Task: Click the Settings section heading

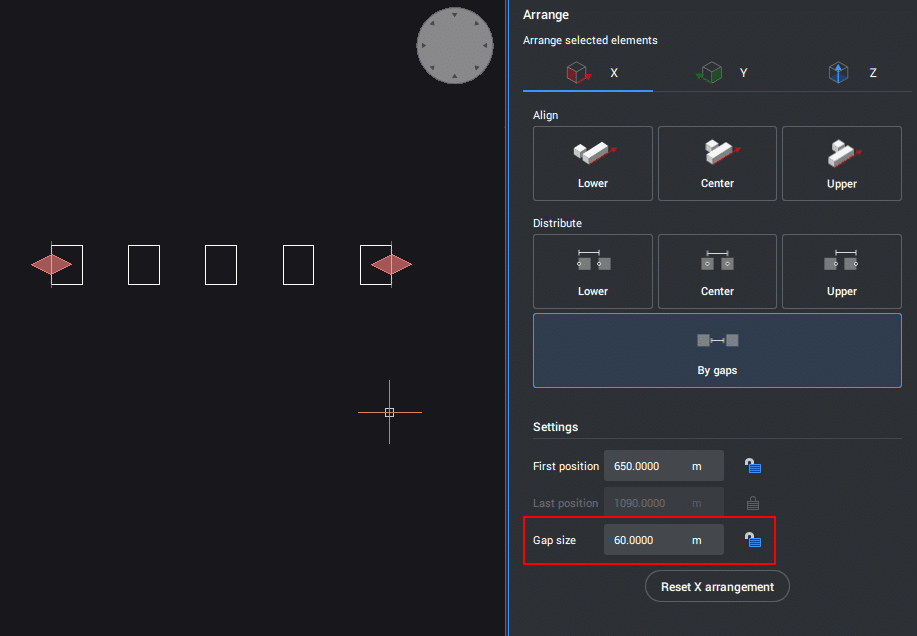Action: click(x=555, y=427)
